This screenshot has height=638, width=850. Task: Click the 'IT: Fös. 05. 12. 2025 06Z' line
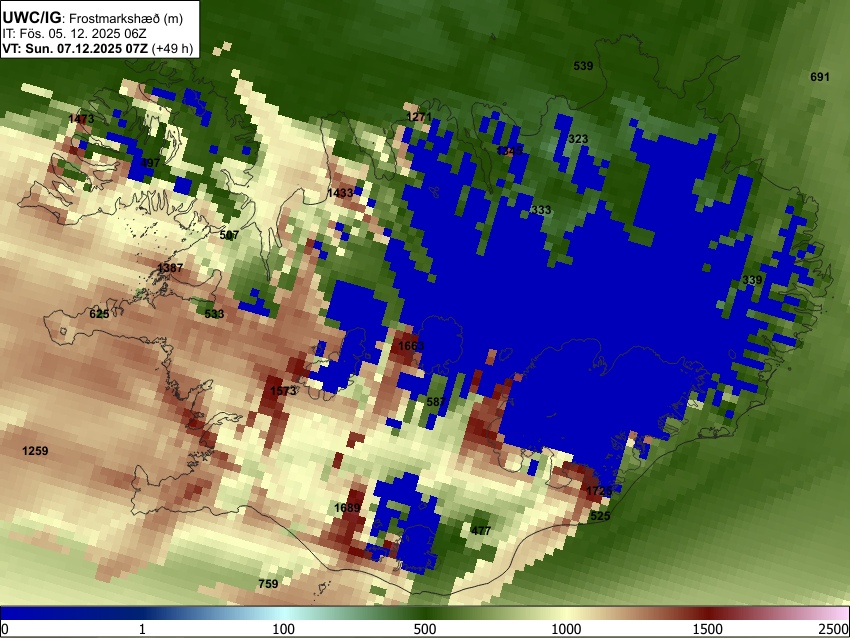click(x=74, y=34)
